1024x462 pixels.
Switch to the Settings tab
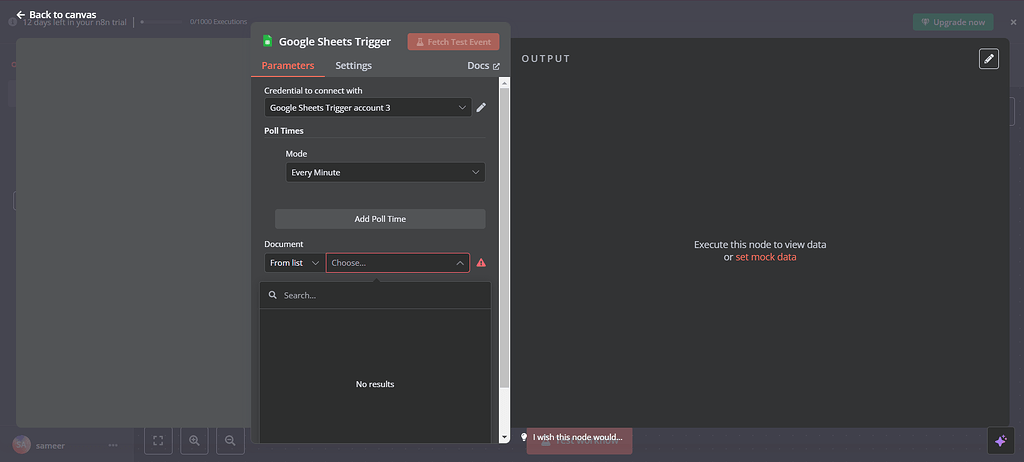pos(353,66)
